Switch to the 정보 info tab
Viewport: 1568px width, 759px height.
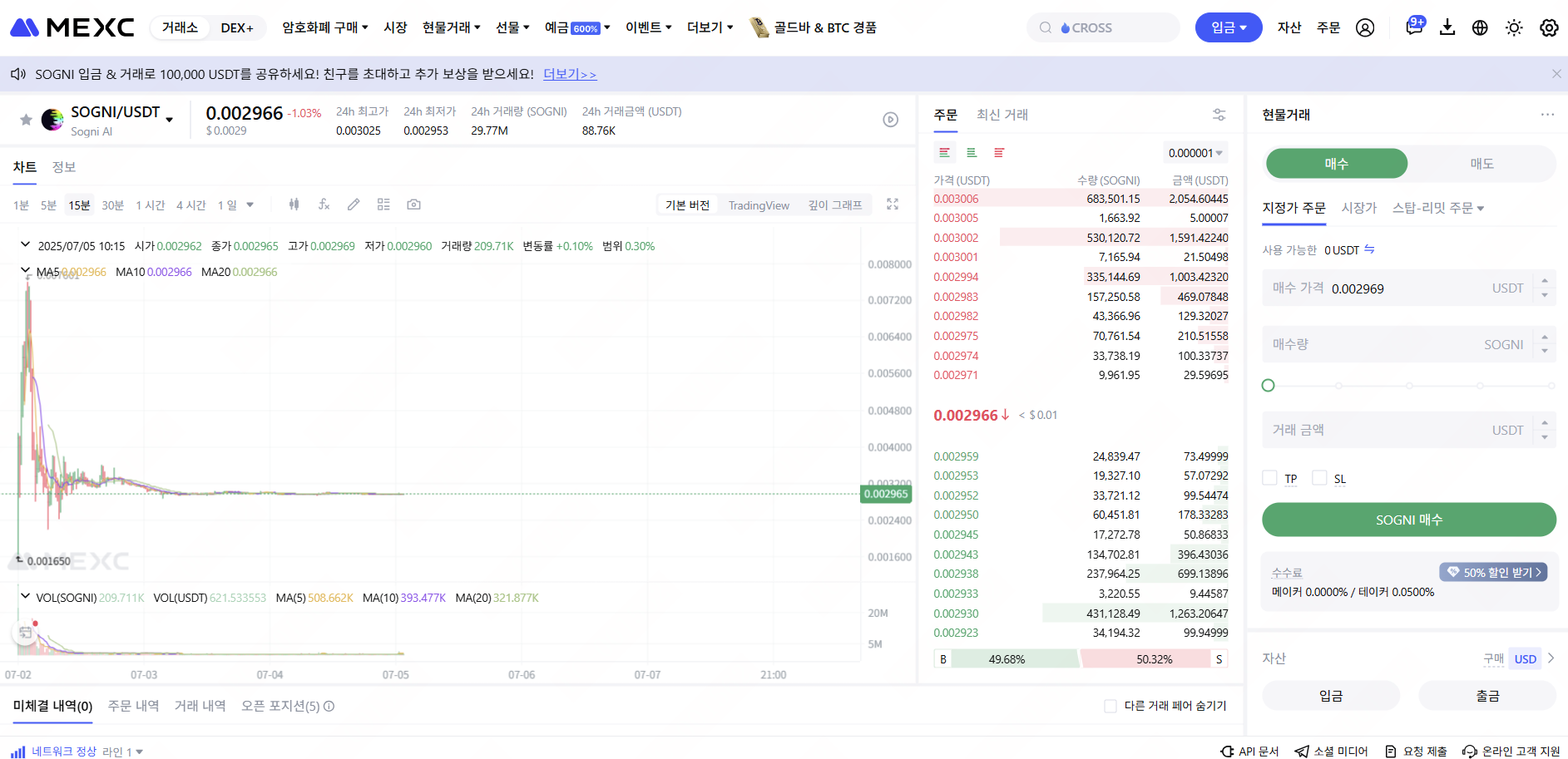(64, 167)
